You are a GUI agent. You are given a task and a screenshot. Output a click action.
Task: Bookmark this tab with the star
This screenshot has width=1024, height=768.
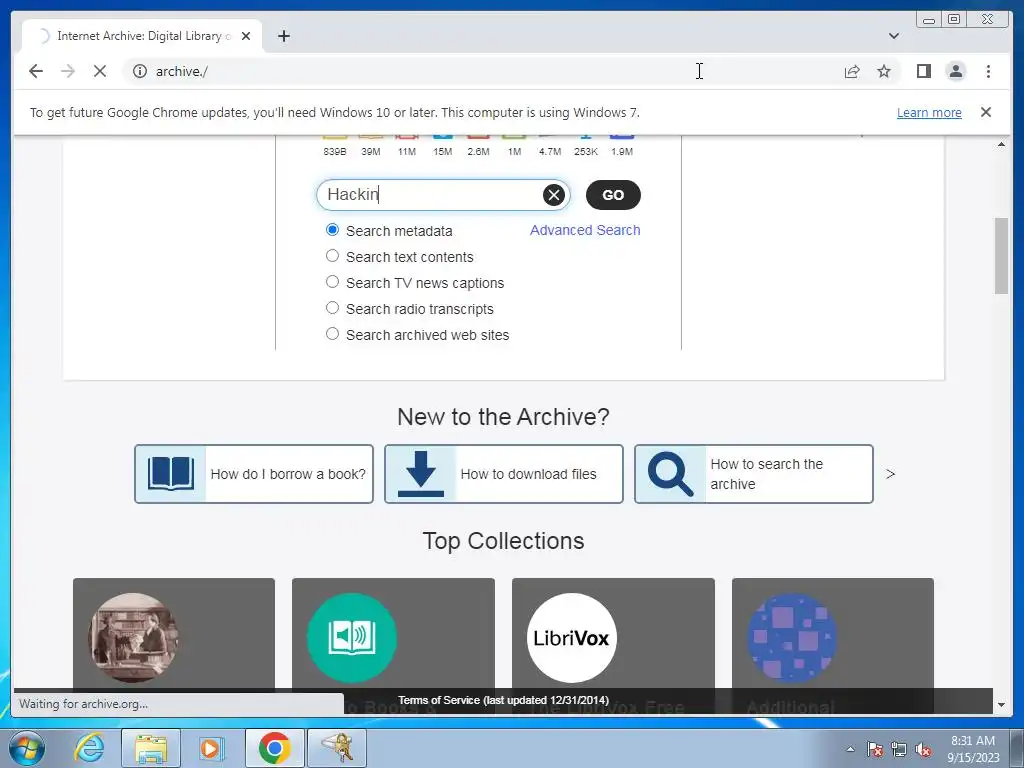click(x=884, y=71)
